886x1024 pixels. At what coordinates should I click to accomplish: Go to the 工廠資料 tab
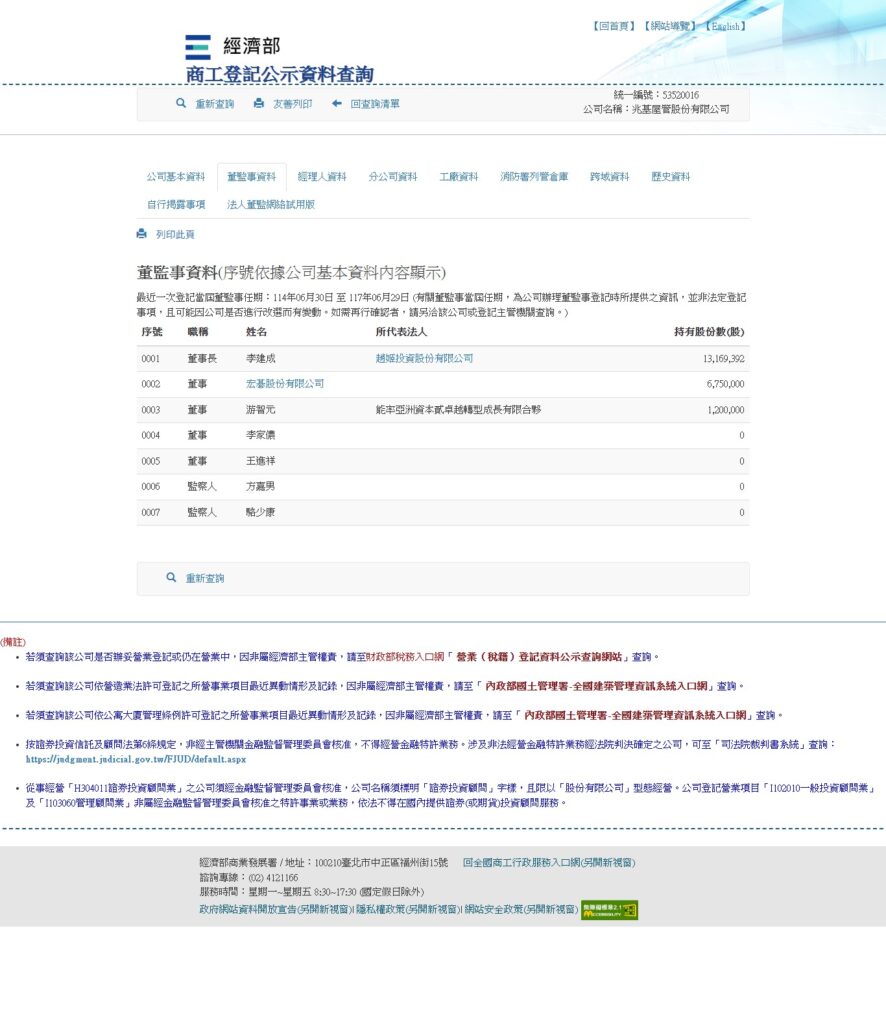coord(458,176)
